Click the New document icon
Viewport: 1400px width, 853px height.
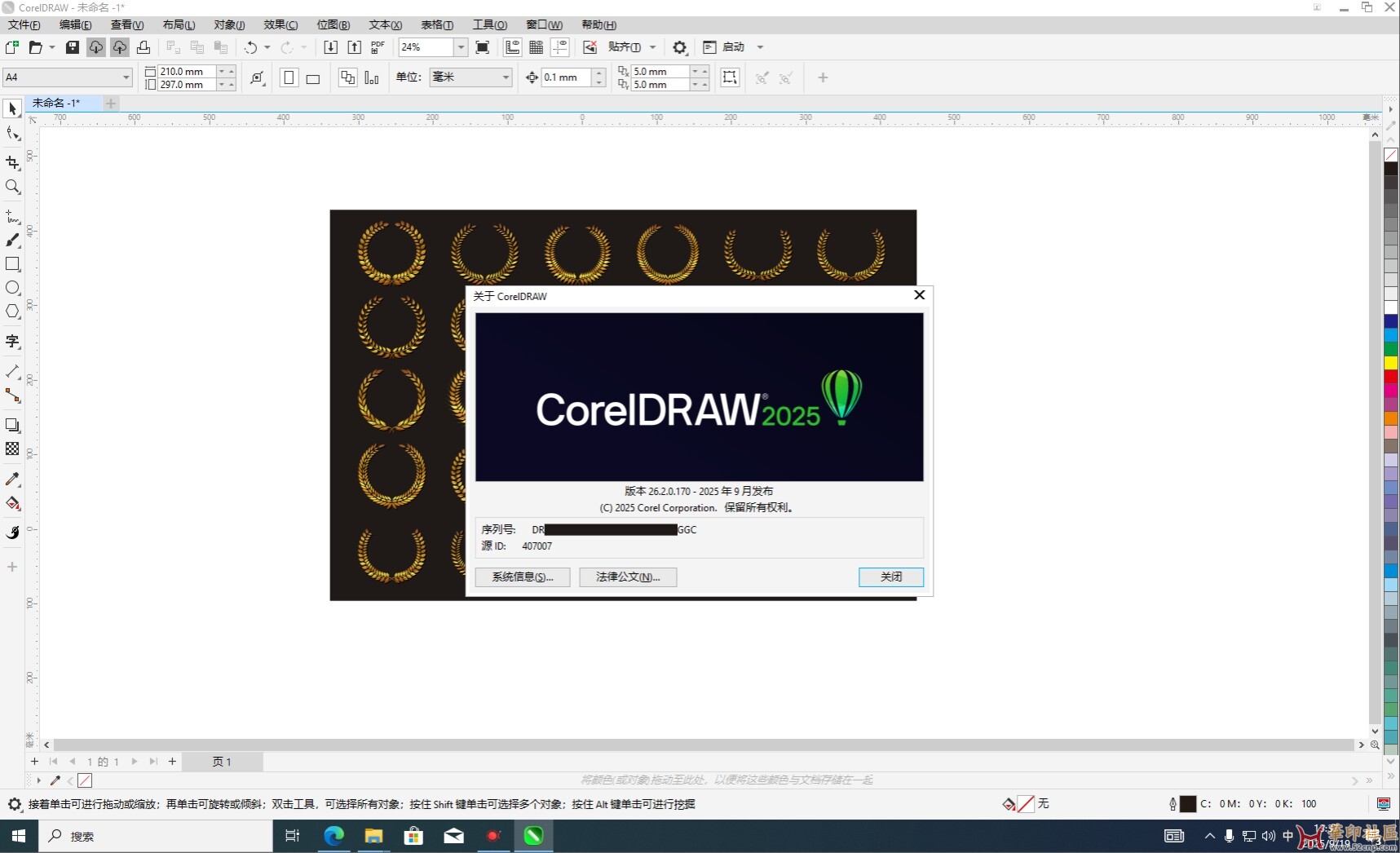(x=12, y=47)
